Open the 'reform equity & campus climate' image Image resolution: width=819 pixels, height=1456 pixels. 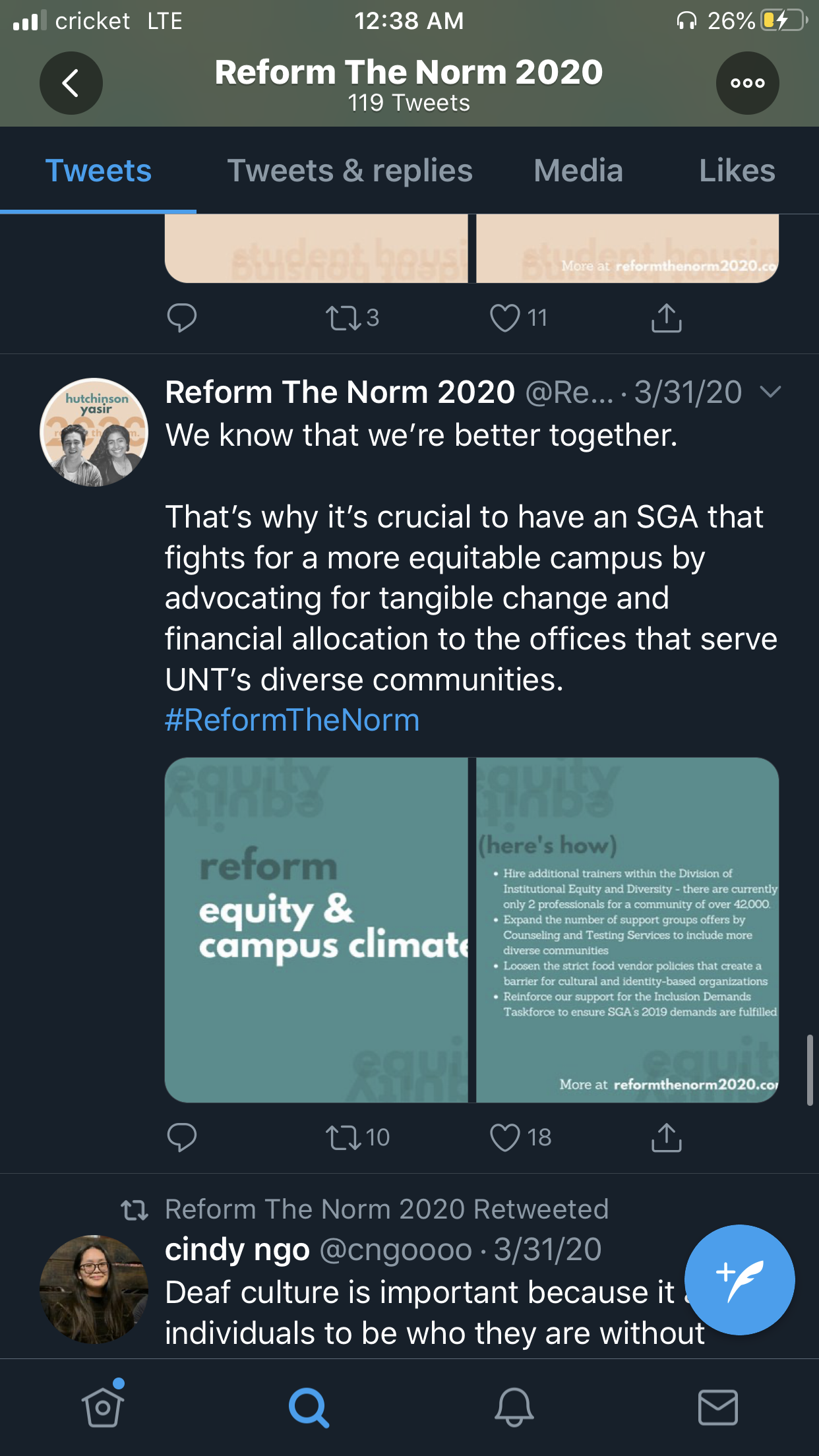pyautogui.click(x=317, y=930)
